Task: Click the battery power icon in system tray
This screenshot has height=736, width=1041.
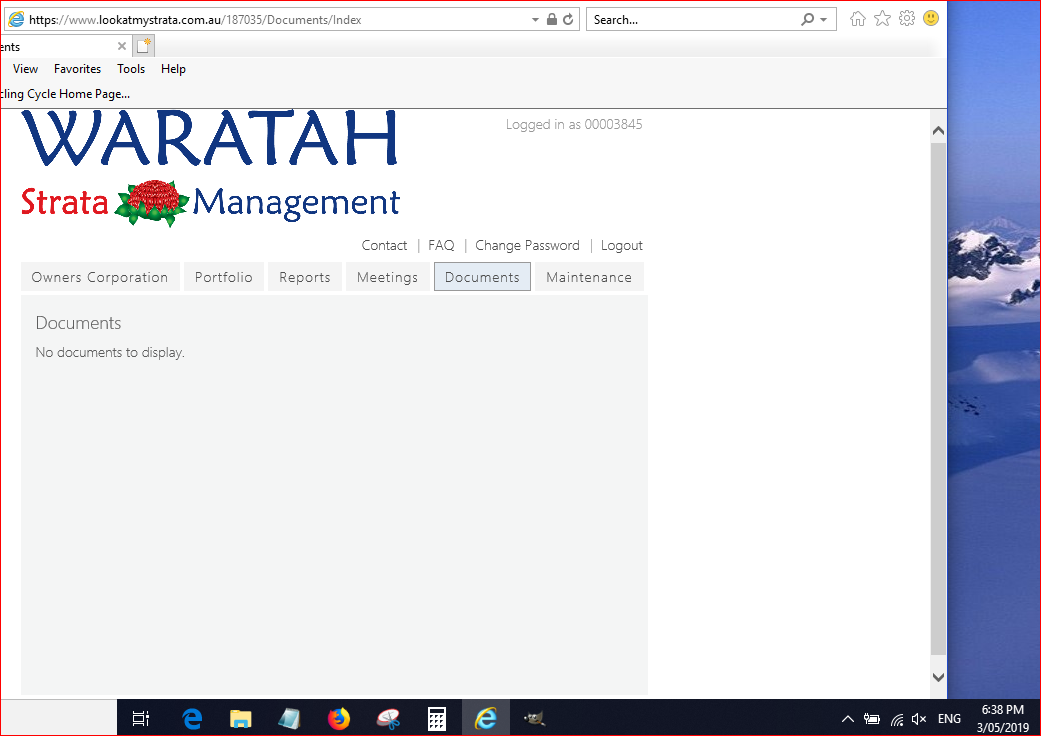Action: (x=872, y=719)
